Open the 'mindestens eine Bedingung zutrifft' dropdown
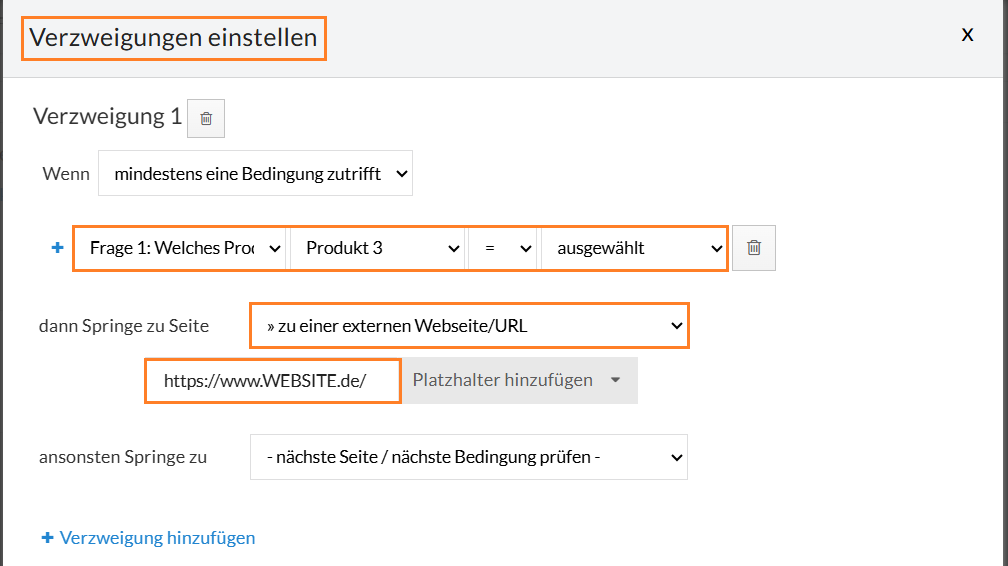This screenshot has width=1008, height=566. (x=255, y=174)
